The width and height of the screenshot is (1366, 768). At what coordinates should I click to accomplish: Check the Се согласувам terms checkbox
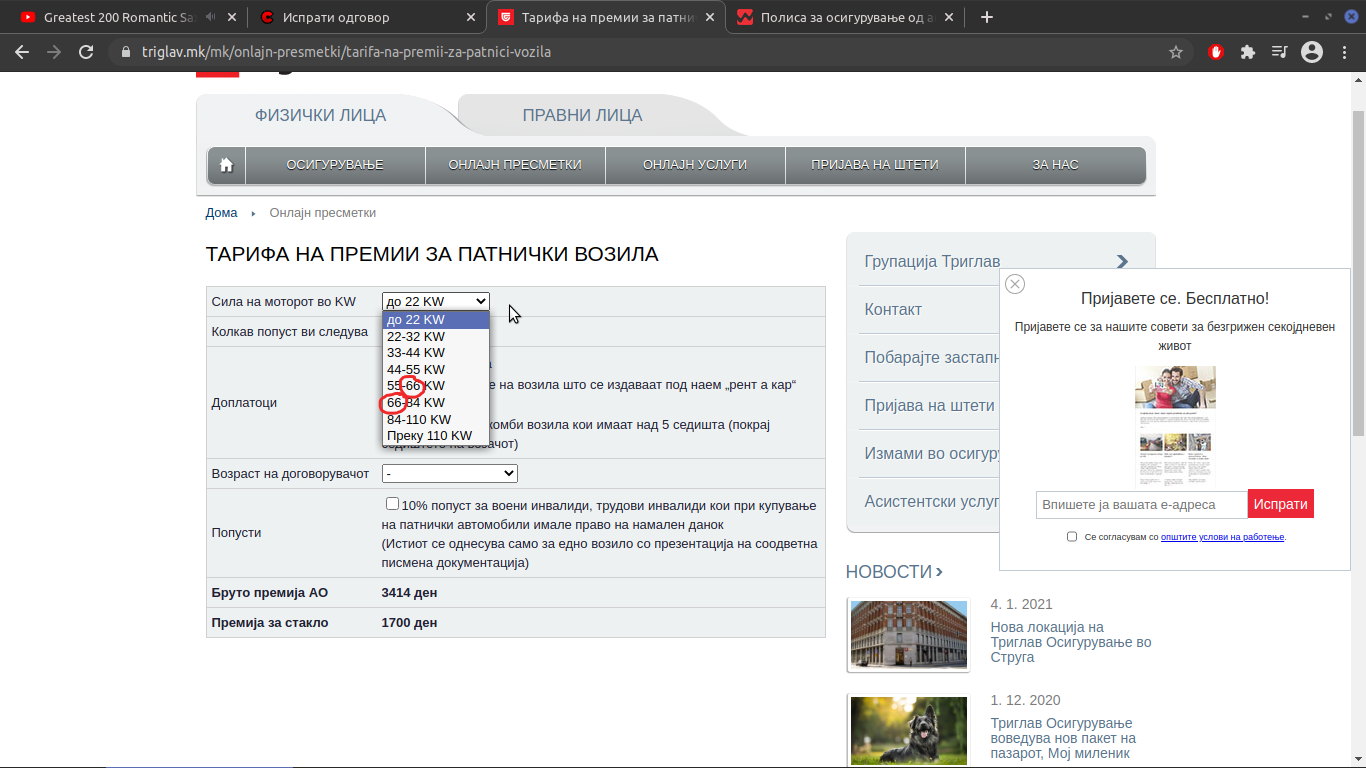tap(1072, 537)
